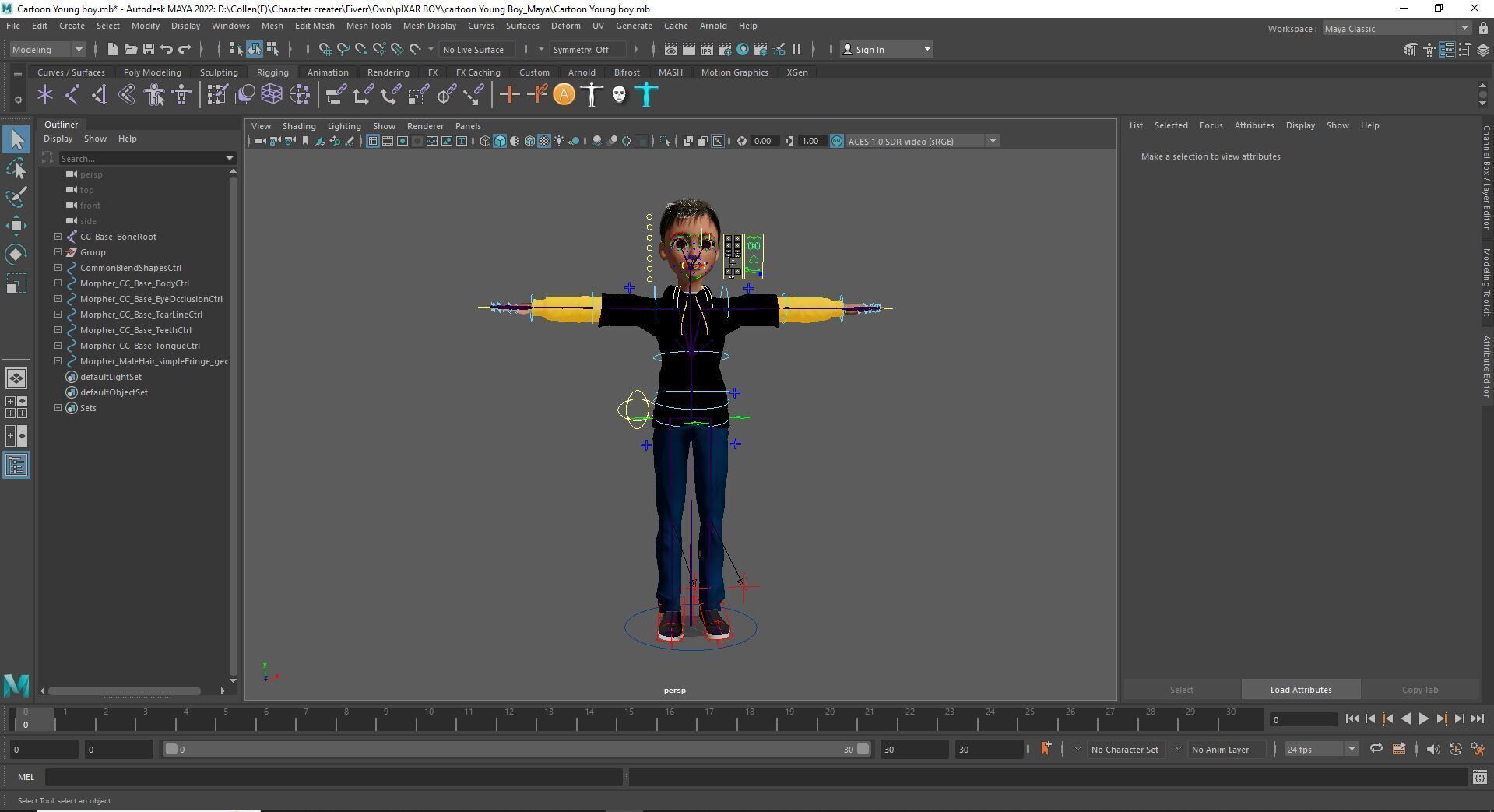Screen dimensions: 1494x812
Task: Expand the Sets node in Outliner
Action: point(58,407)
